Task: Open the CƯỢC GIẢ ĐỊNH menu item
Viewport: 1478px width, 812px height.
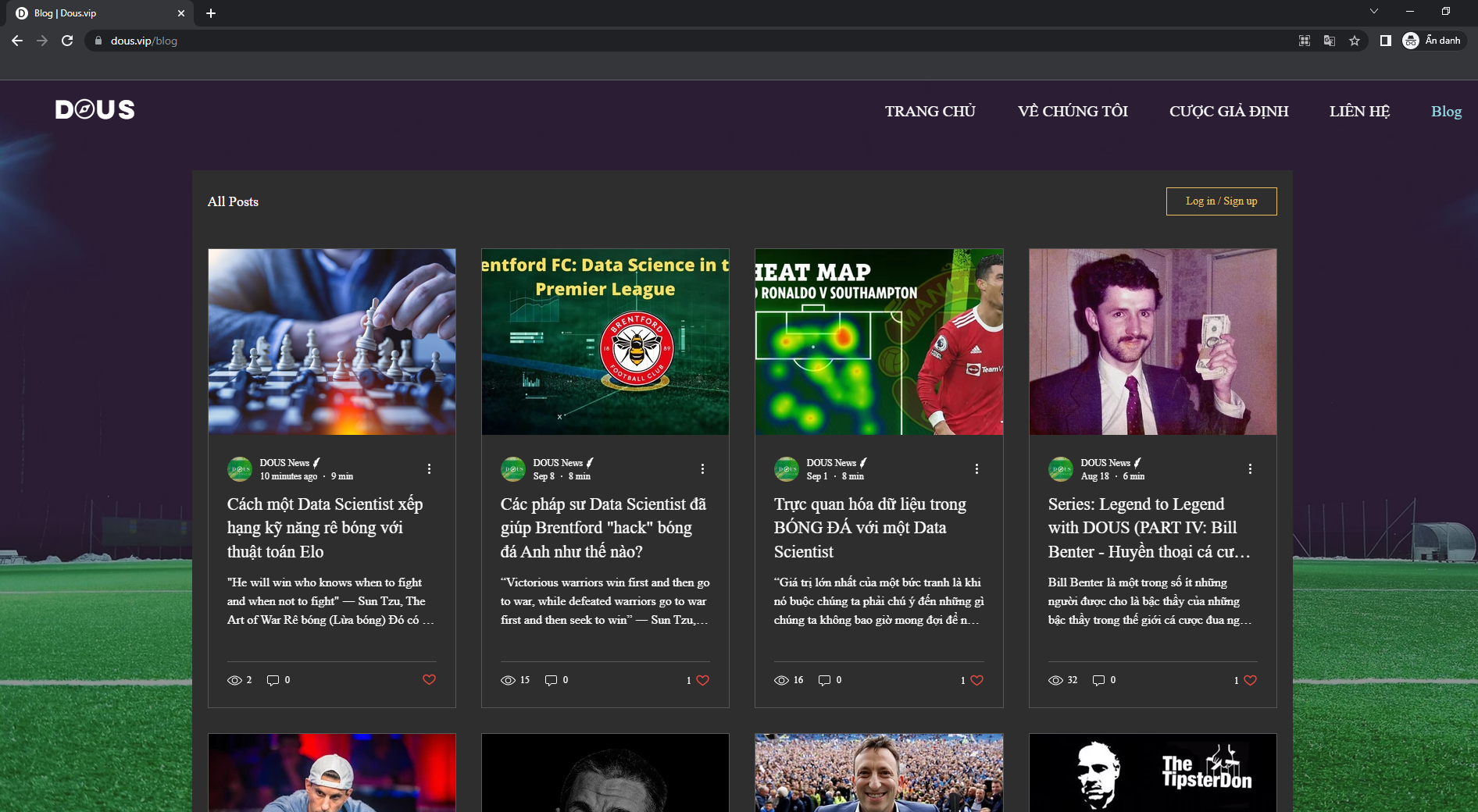Action: pyautogui.click(x=1228, y=112)
